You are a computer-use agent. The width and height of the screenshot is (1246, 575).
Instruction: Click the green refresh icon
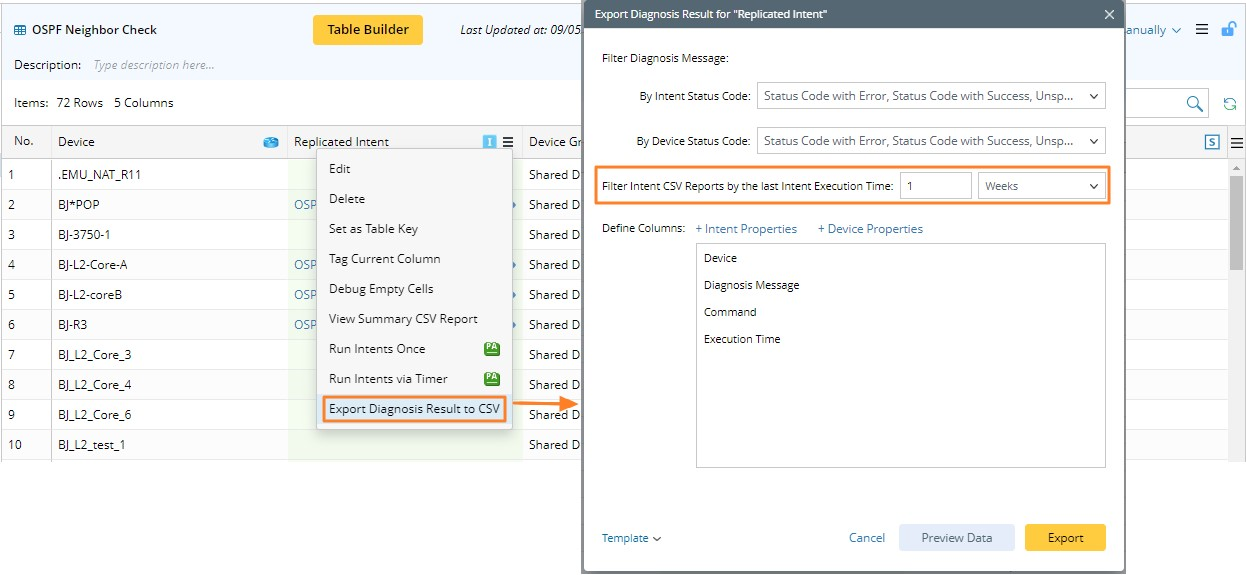pos(1229,104)
